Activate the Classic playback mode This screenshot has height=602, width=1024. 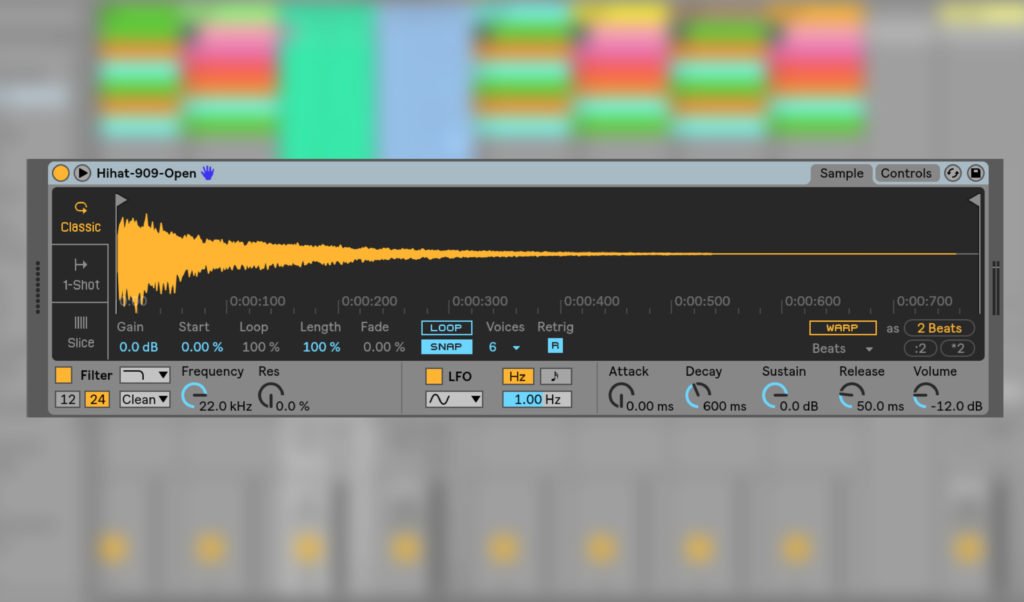tap(80, 218)
